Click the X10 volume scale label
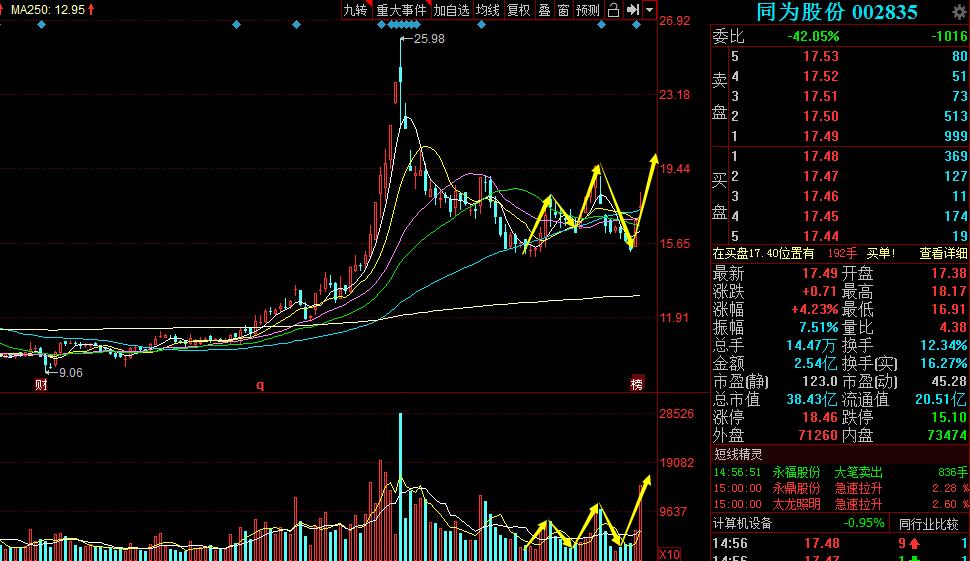 [669, 554]
